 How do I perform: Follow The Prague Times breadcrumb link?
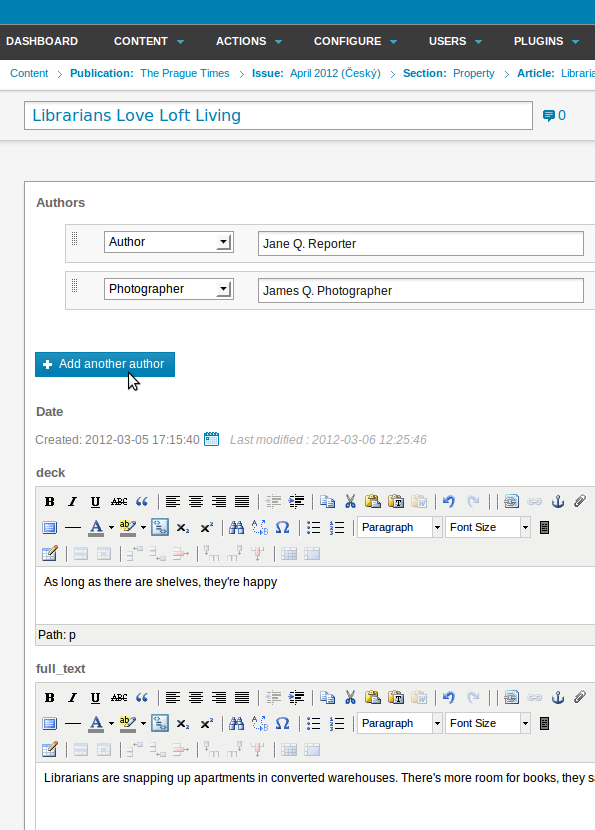pos(185,73)
